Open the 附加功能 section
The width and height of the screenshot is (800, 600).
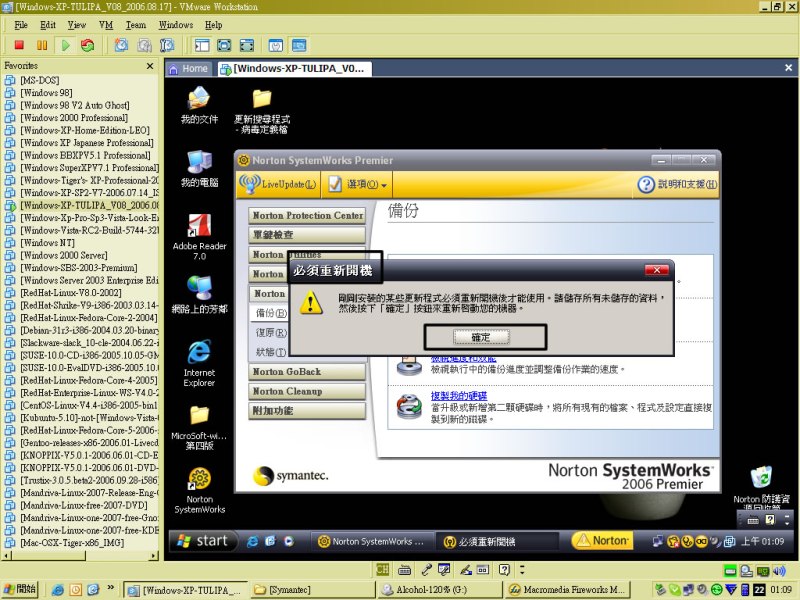coord(308,410)
